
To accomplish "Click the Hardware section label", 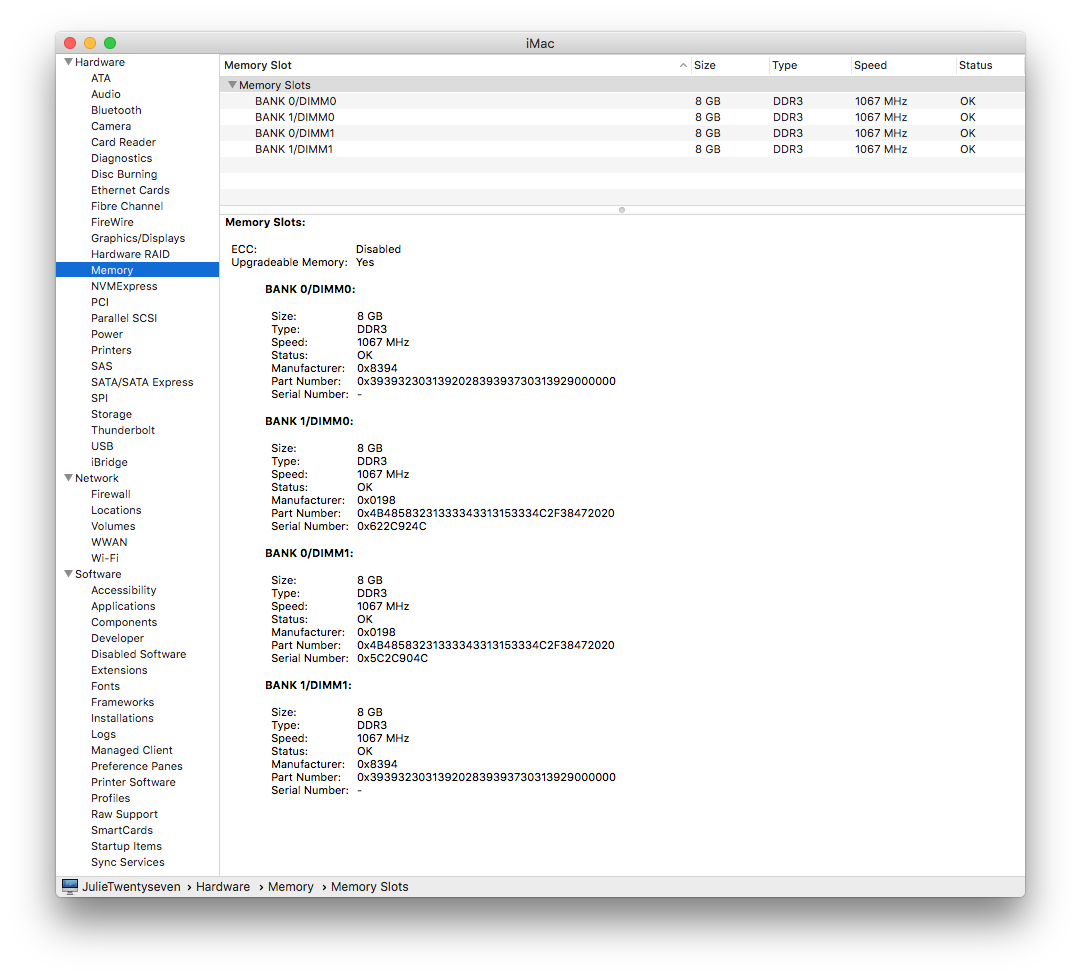I will [100, 62].
